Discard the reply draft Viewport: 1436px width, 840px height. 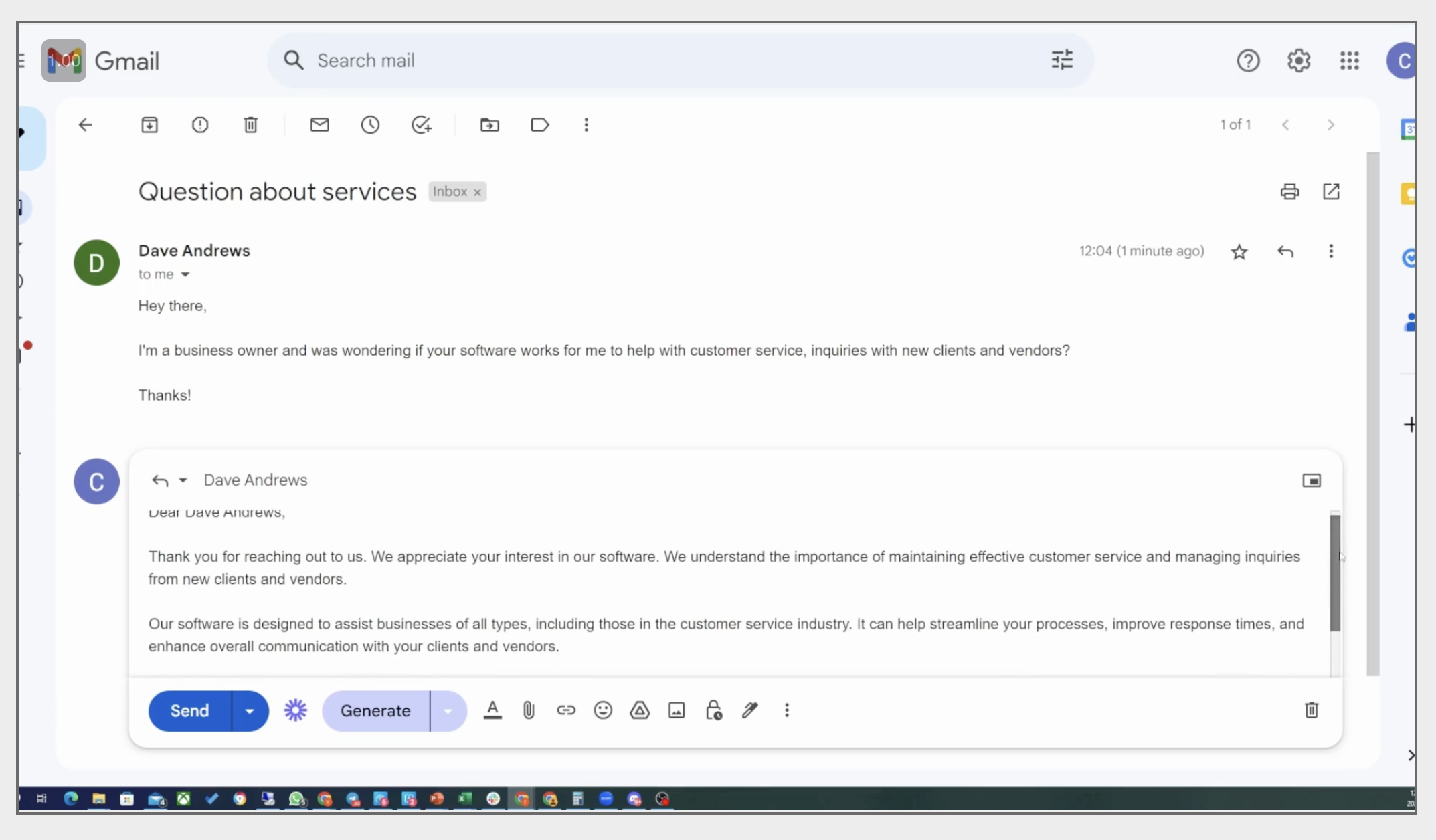tap(1311, 710)
